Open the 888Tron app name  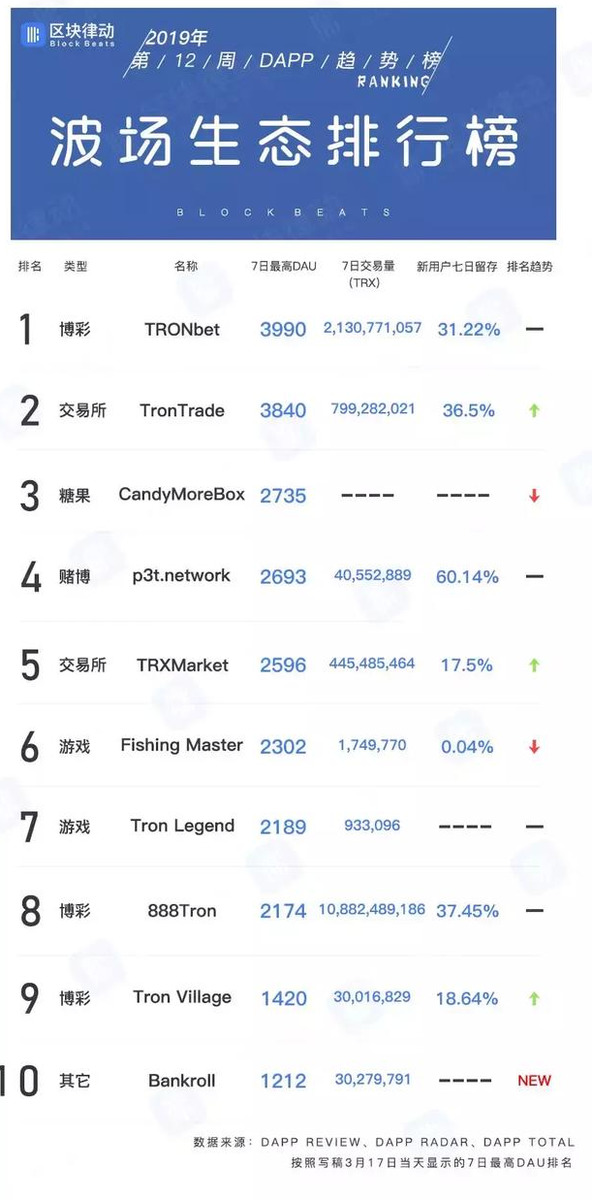182,911
